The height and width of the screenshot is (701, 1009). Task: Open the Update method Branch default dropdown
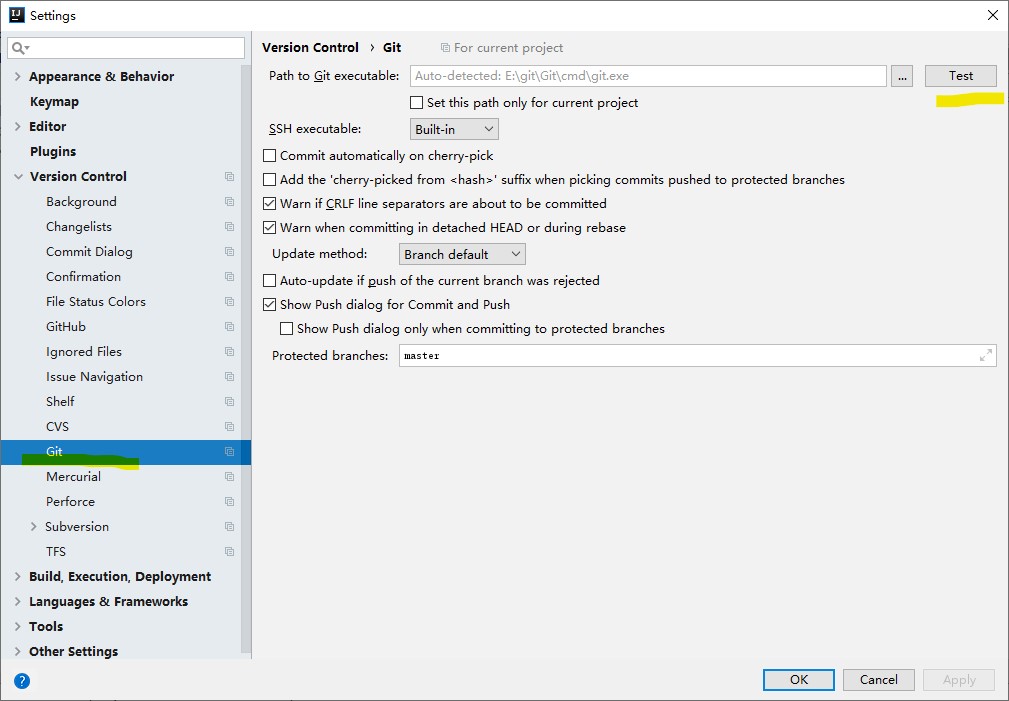(x=462, y=254)
